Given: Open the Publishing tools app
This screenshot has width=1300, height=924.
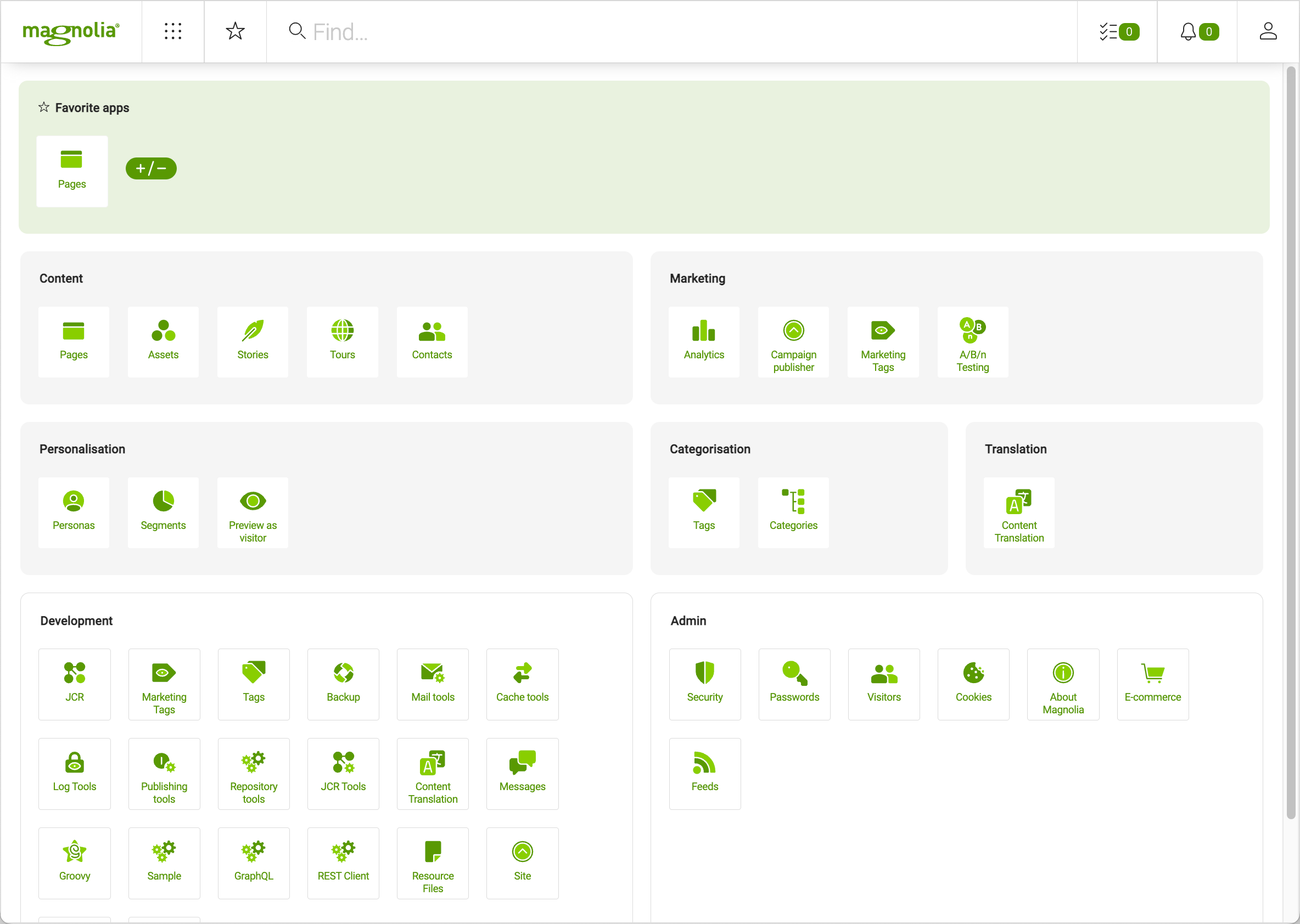Looking at the screenshot, I should 164,774.
